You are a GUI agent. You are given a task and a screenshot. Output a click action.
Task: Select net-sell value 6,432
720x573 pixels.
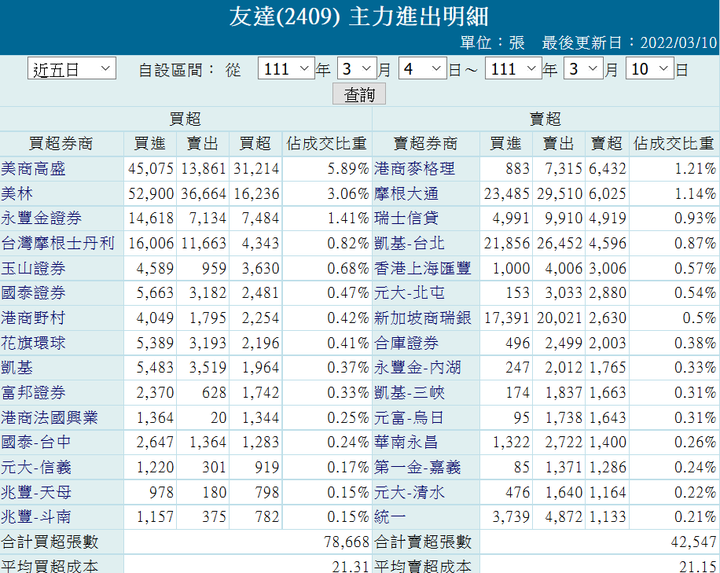coord(608,169)
